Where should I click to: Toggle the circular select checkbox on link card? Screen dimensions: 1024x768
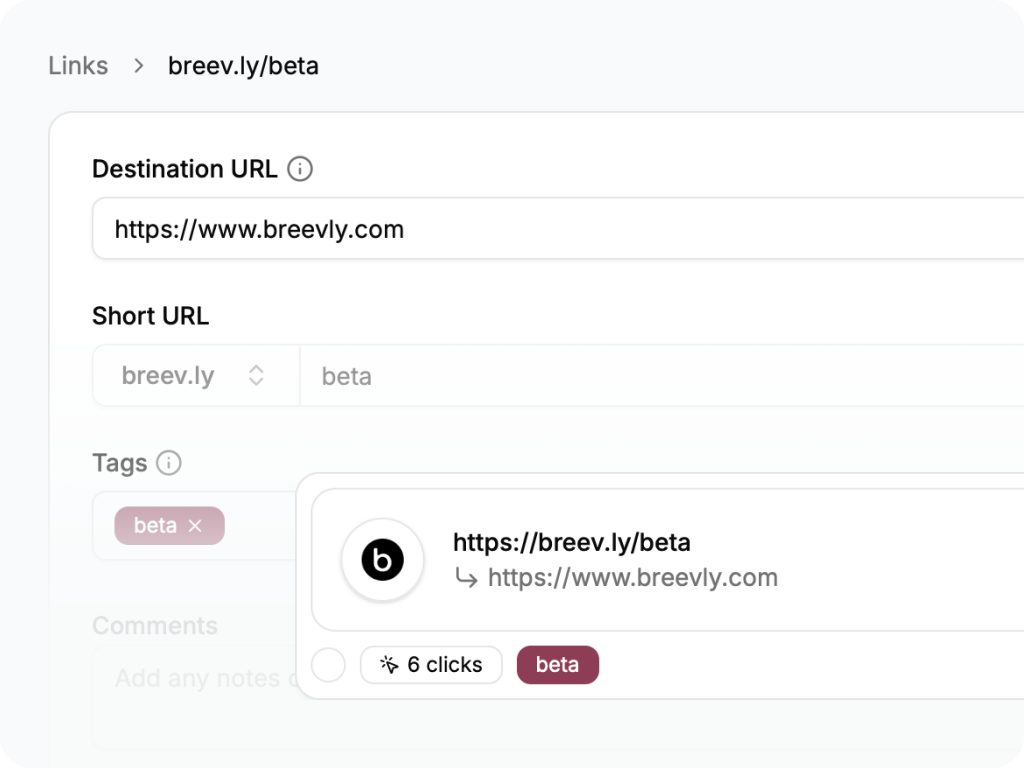pyautogui.click(x=328, y=665)
